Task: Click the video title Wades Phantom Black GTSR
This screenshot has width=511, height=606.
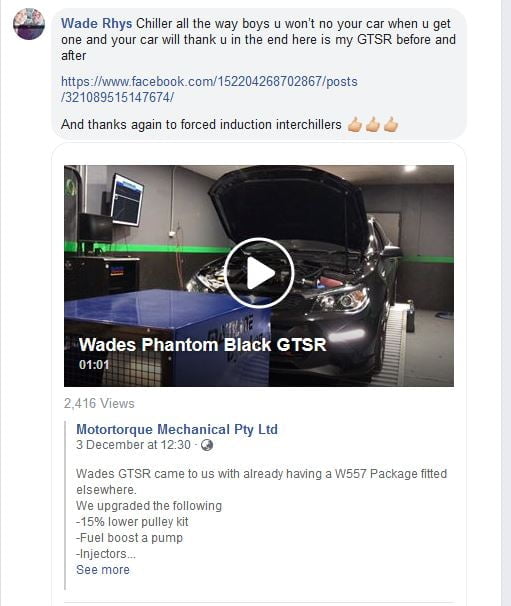Action: (x=203, y=344)
